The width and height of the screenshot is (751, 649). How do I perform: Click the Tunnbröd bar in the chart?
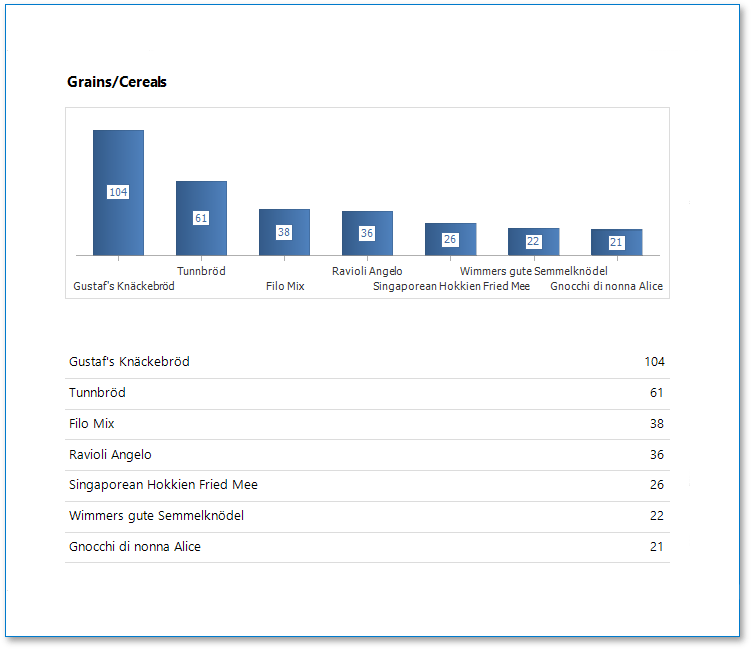point(201,240)
